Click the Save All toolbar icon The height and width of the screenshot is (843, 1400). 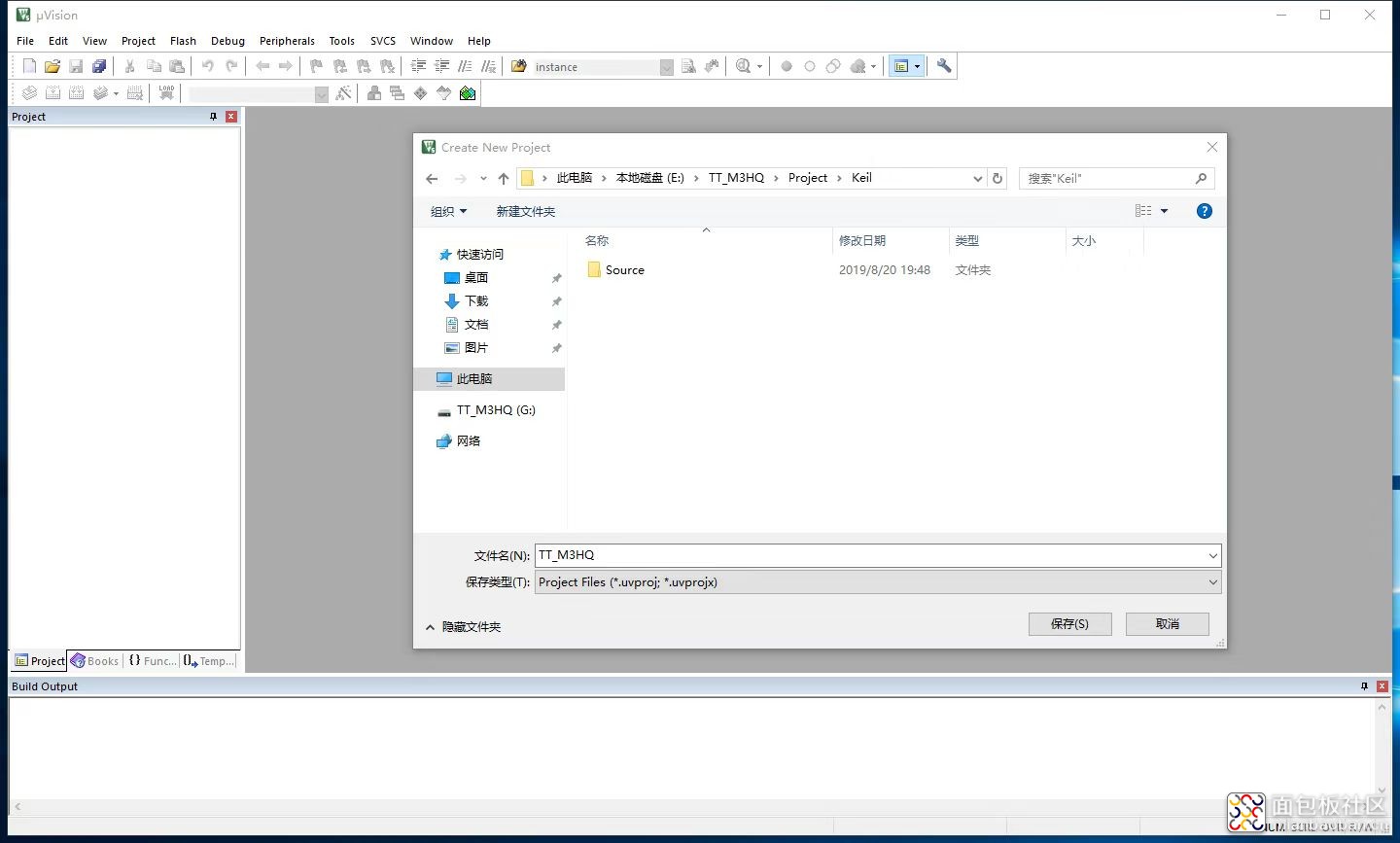pyautogui.click(x=99, y=66)
